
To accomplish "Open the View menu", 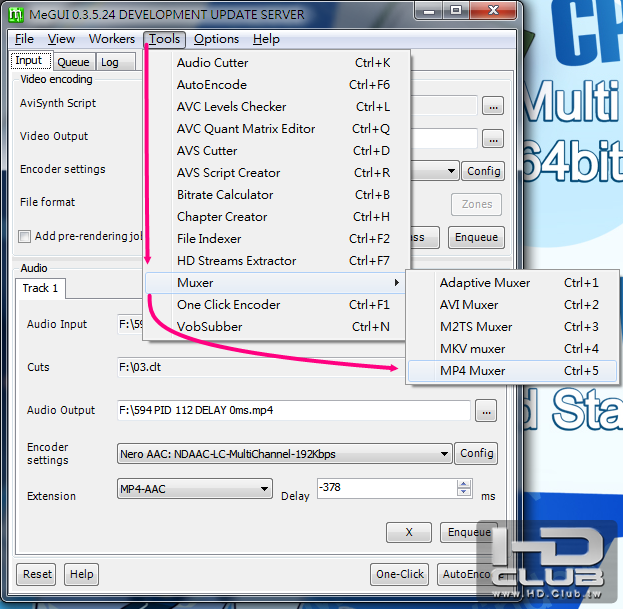I will 61,39.
